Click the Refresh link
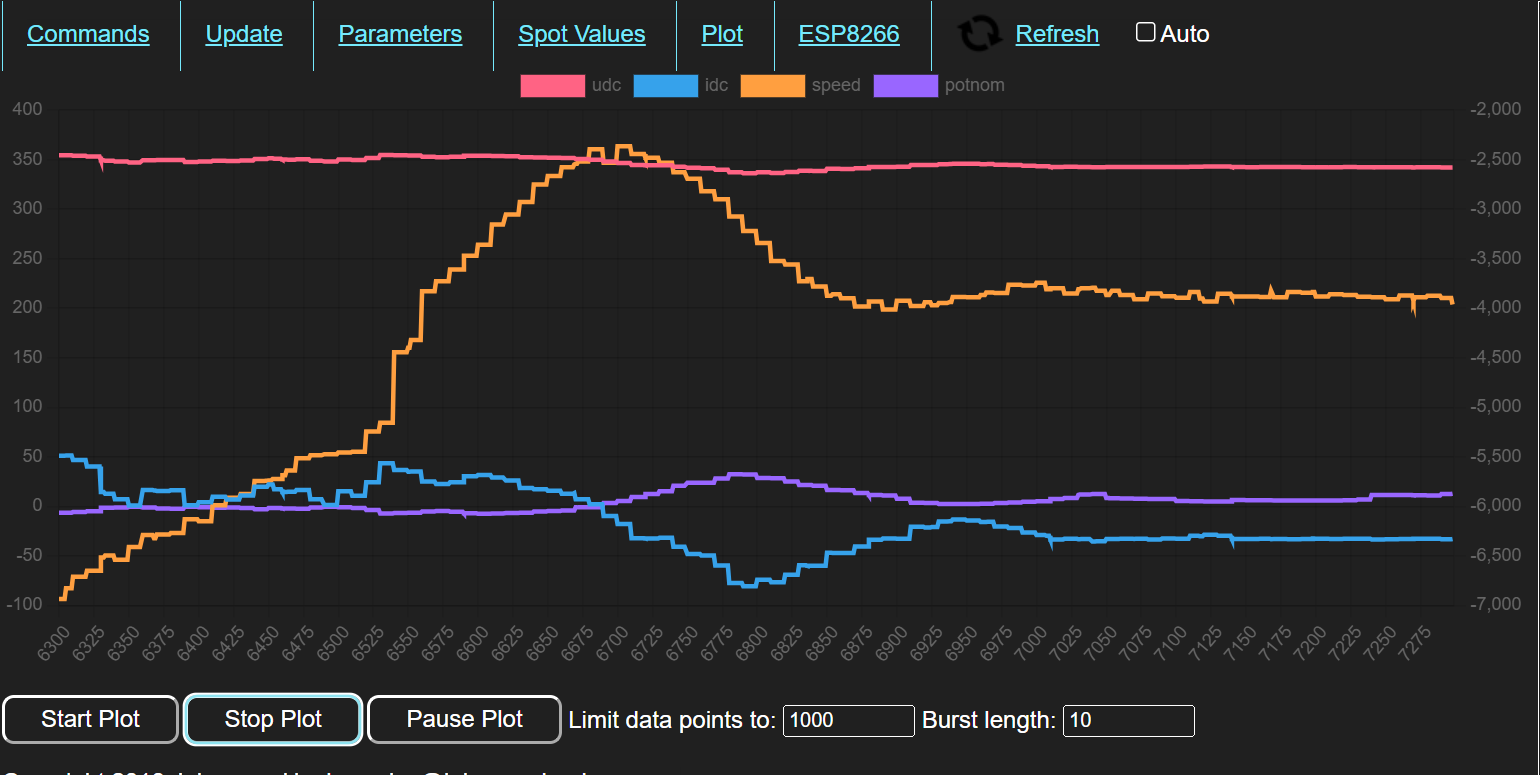Image resolution: width=1540 pixels, height=775 pixels. tap(1057, 34)
